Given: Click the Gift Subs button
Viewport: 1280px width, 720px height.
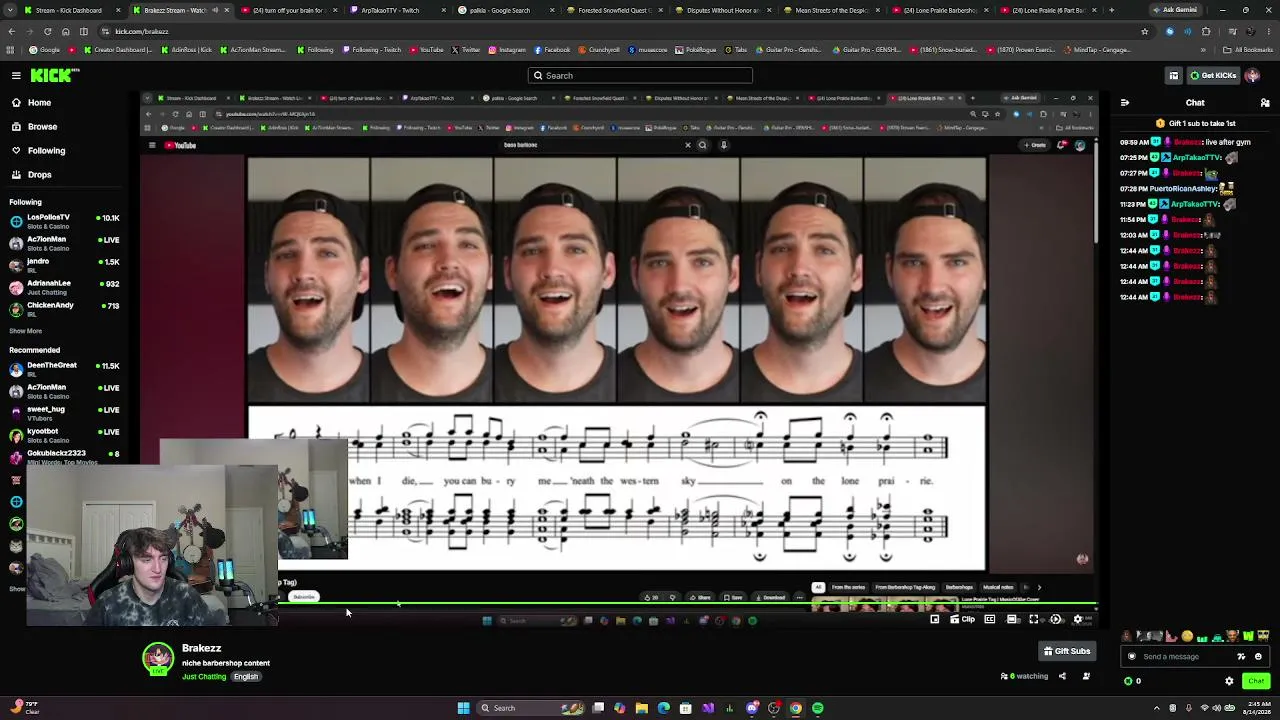Looking at the screenshot, I should [x=1066, y=651].
